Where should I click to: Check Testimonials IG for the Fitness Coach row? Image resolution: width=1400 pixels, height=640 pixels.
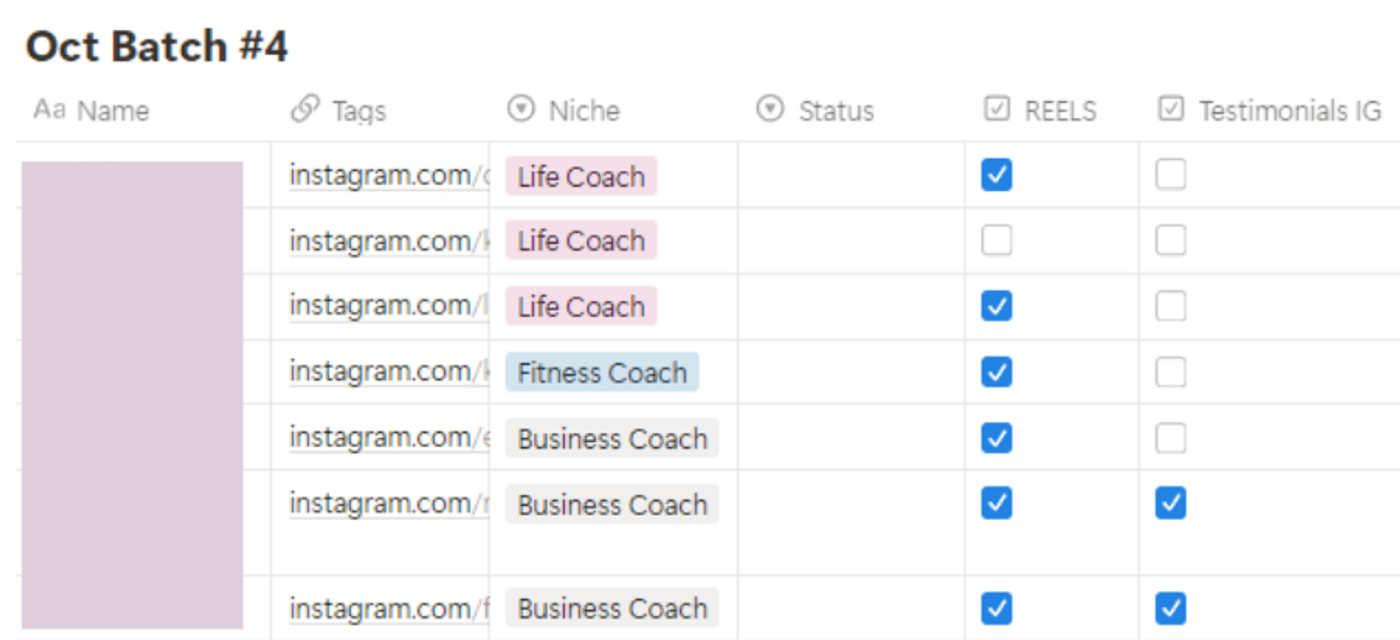(1171, 372)
